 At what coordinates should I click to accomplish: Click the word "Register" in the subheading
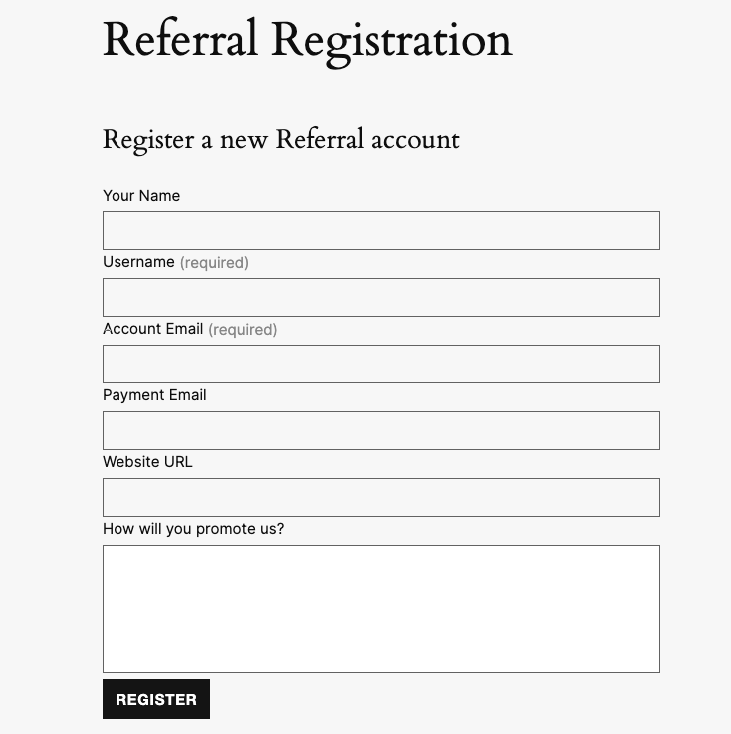tap(148, 140)
